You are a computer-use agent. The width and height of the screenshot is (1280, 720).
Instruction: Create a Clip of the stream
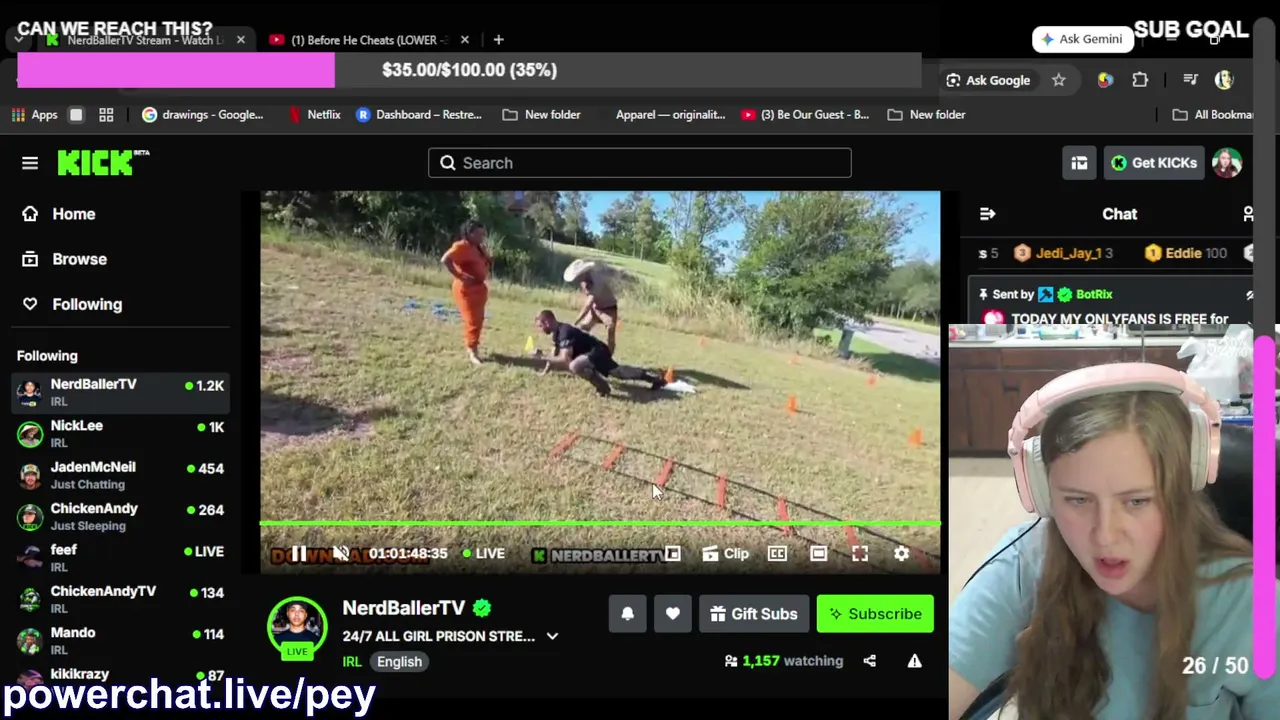(726, 553)
